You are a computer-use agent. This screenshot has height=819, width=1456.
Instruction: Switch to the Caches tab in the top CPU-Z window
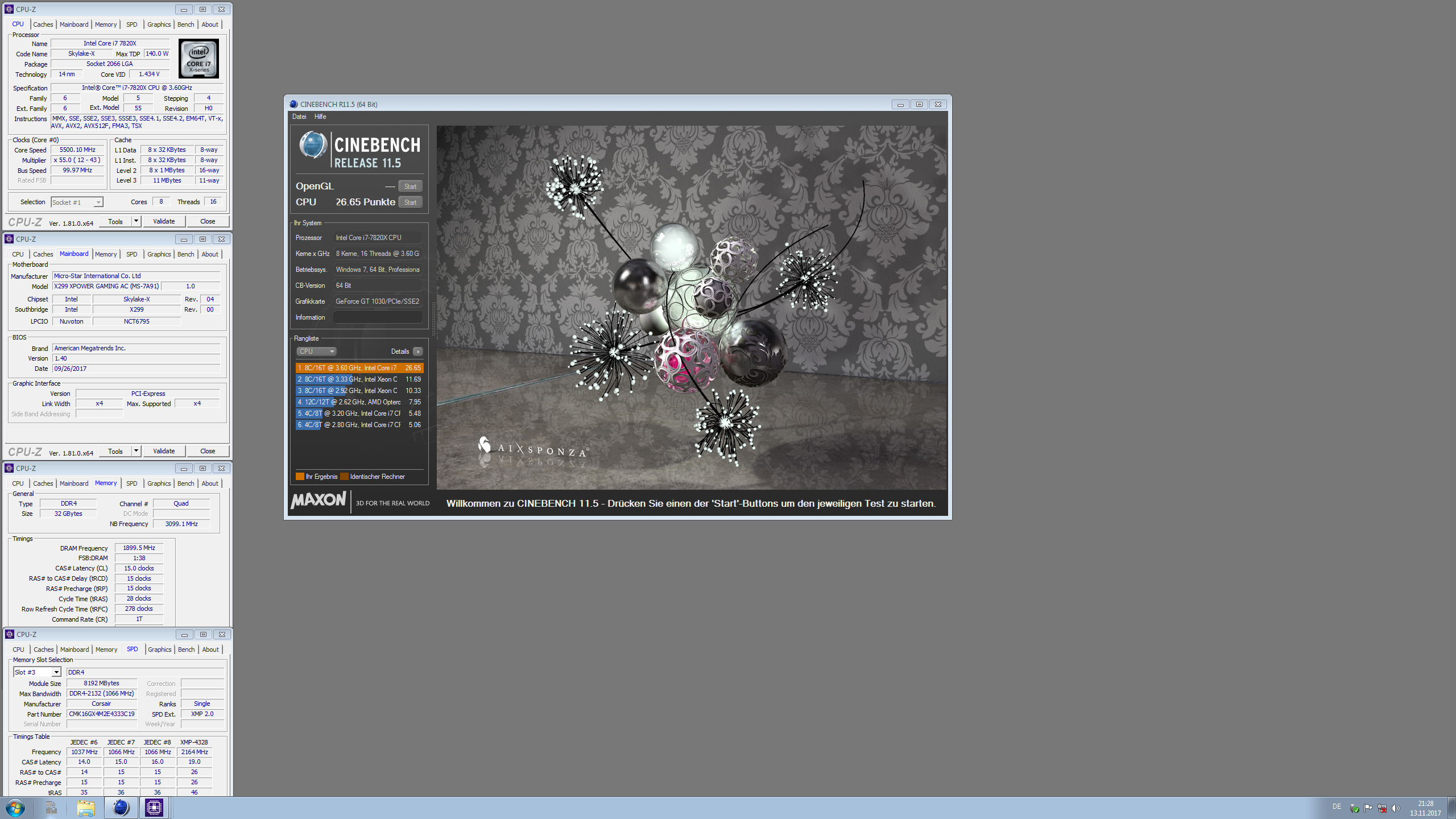[x=43, y=24]
